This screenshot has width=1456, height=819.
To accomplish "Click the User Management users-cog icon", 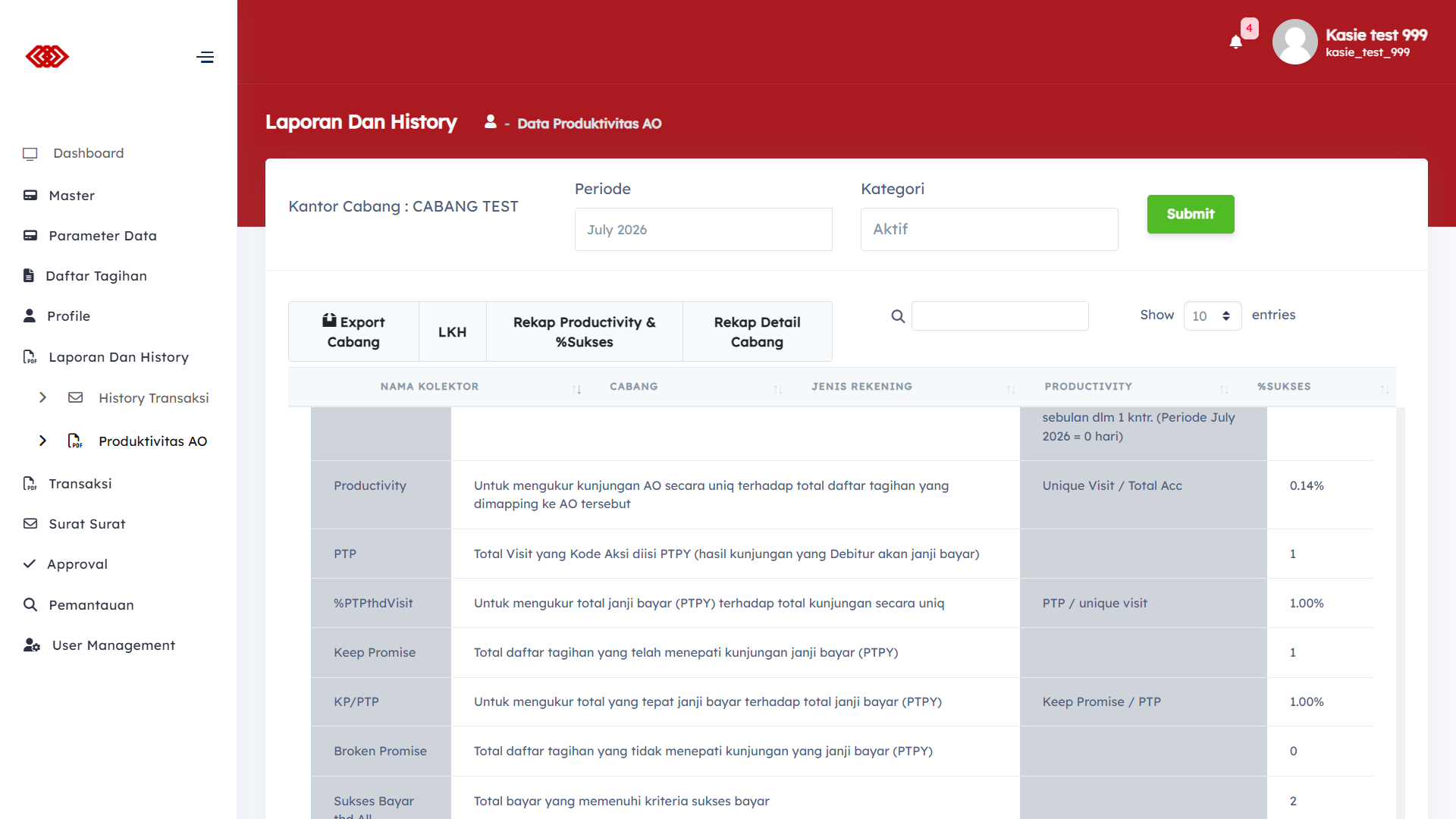I will tap(32, 645).
